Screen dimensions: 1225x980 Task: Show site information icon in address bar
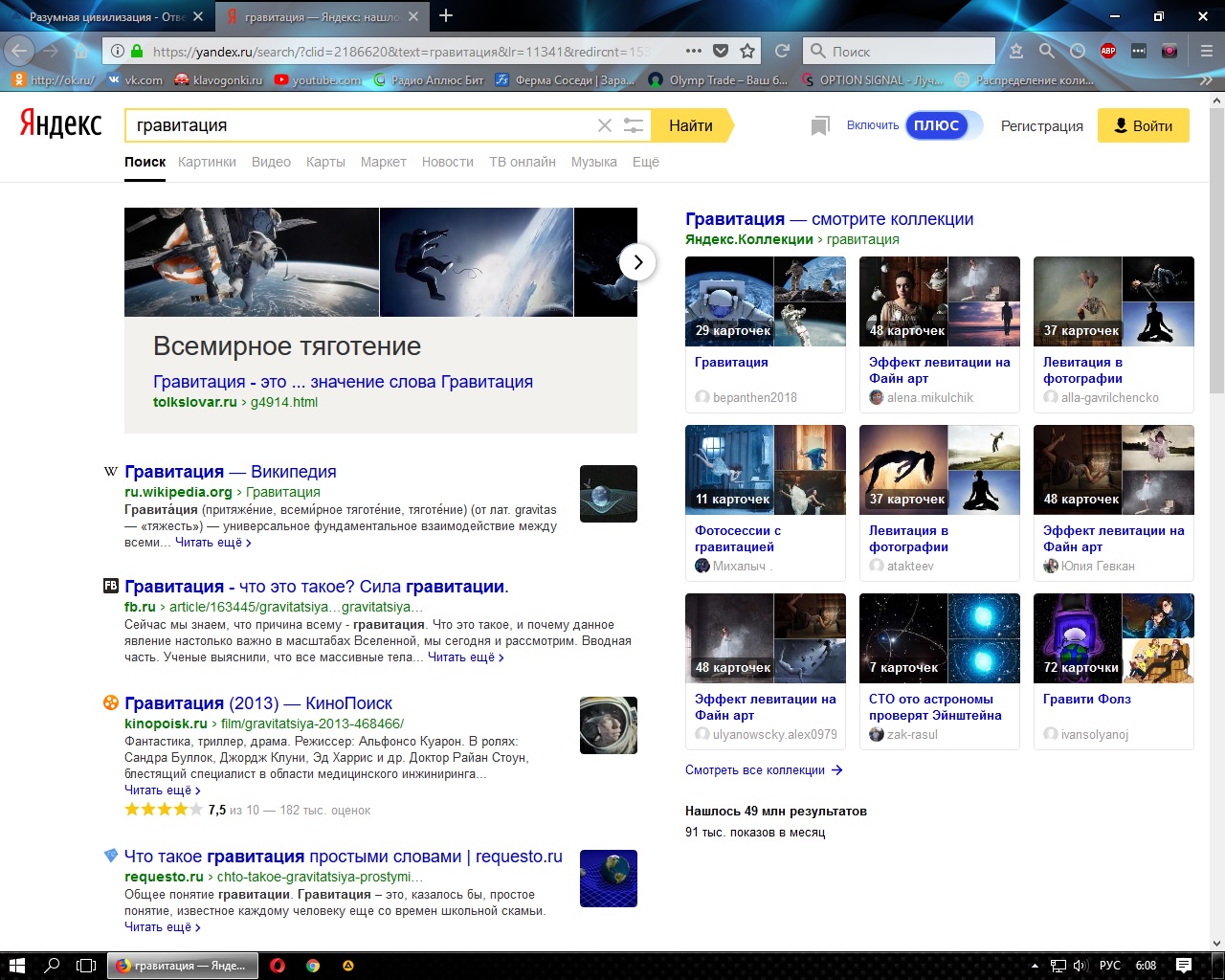pyautogui.click(x=116, y=51)
